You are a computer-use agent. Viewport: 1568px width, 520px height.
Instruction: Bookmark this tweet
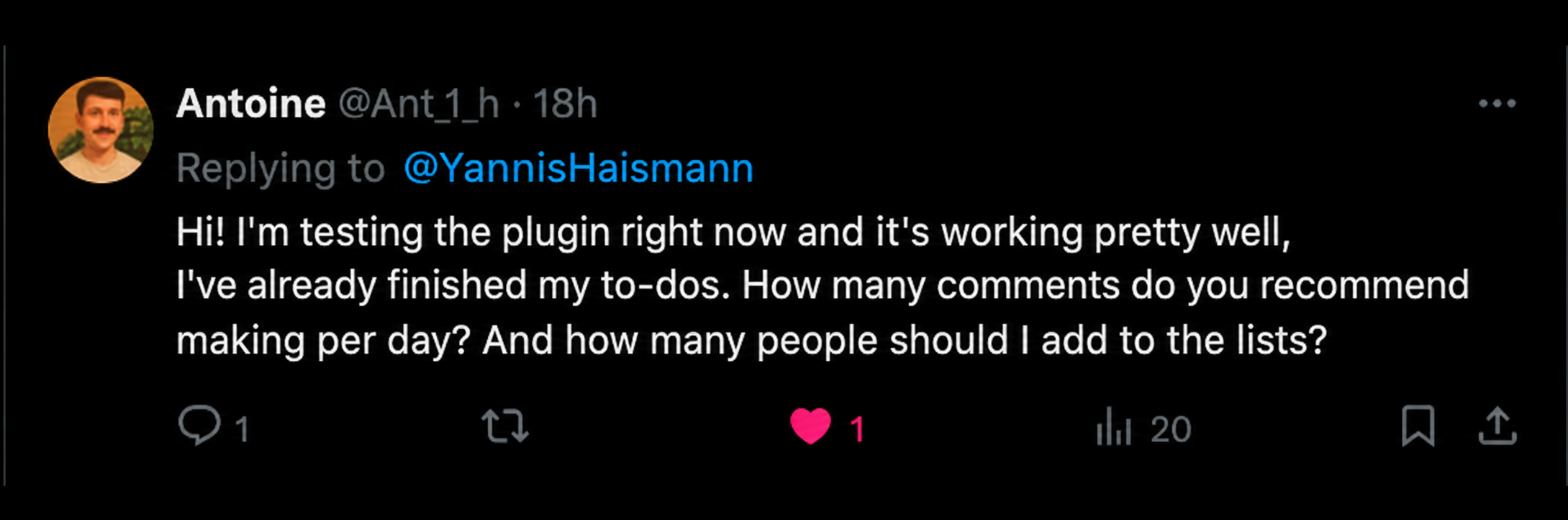pos(1418,426)
